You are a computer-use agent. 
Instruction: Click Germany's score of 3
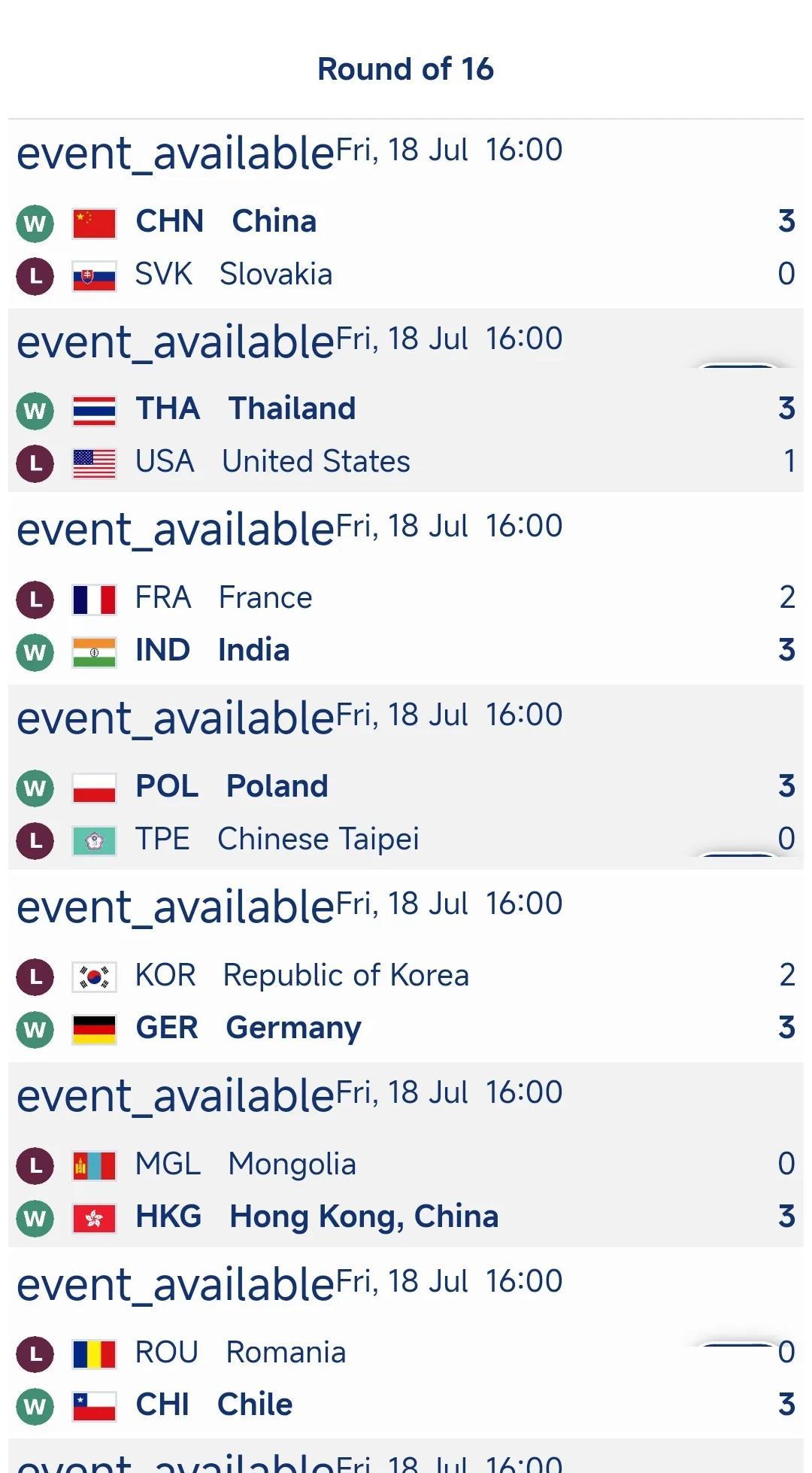pyautogui.click(x=786, y=1028)
